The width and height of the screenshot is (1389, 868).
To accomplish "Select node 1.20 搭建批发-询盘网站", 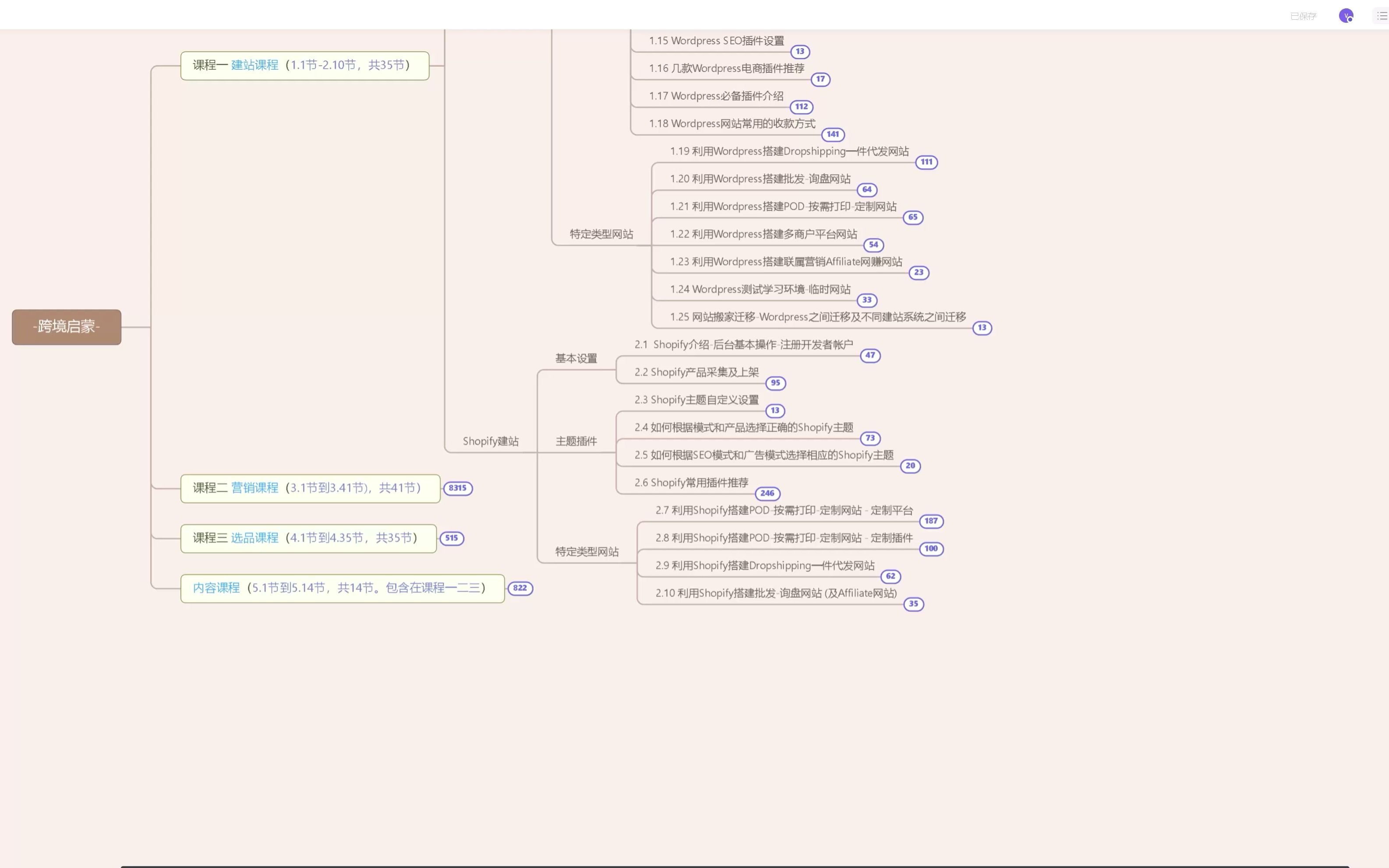I will [760, 179].
